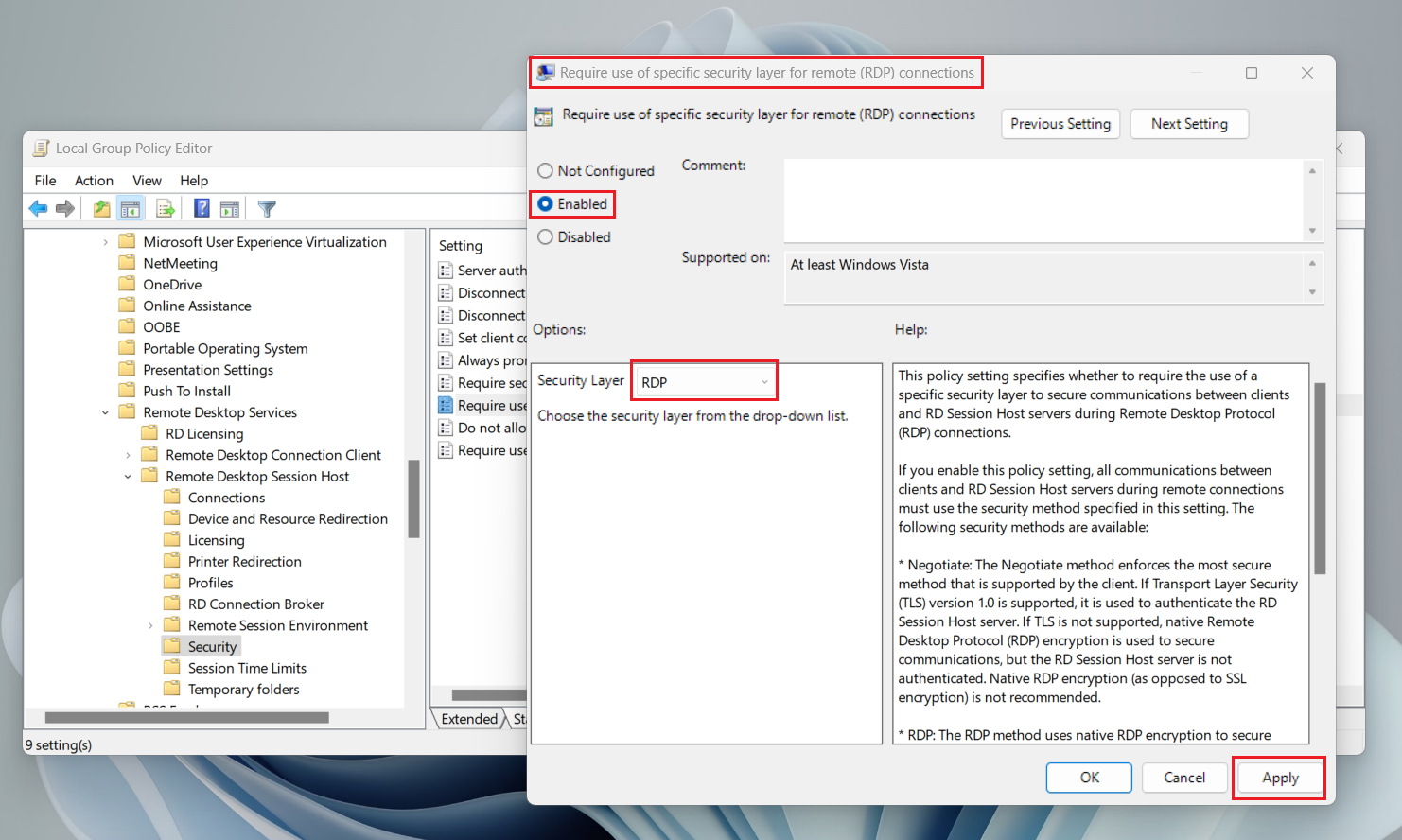The width and height of the screenshot is (1402, 840).
Task: Click inside the Comment text box
Action: 1043,201
